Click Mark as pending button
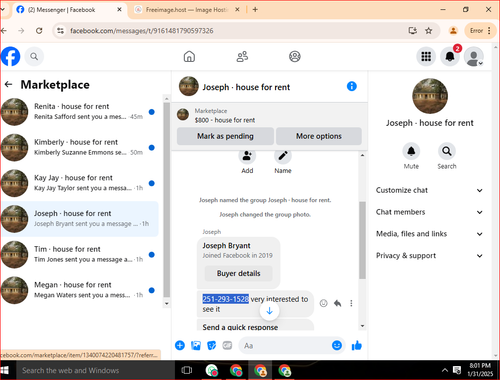 point(225,136)
